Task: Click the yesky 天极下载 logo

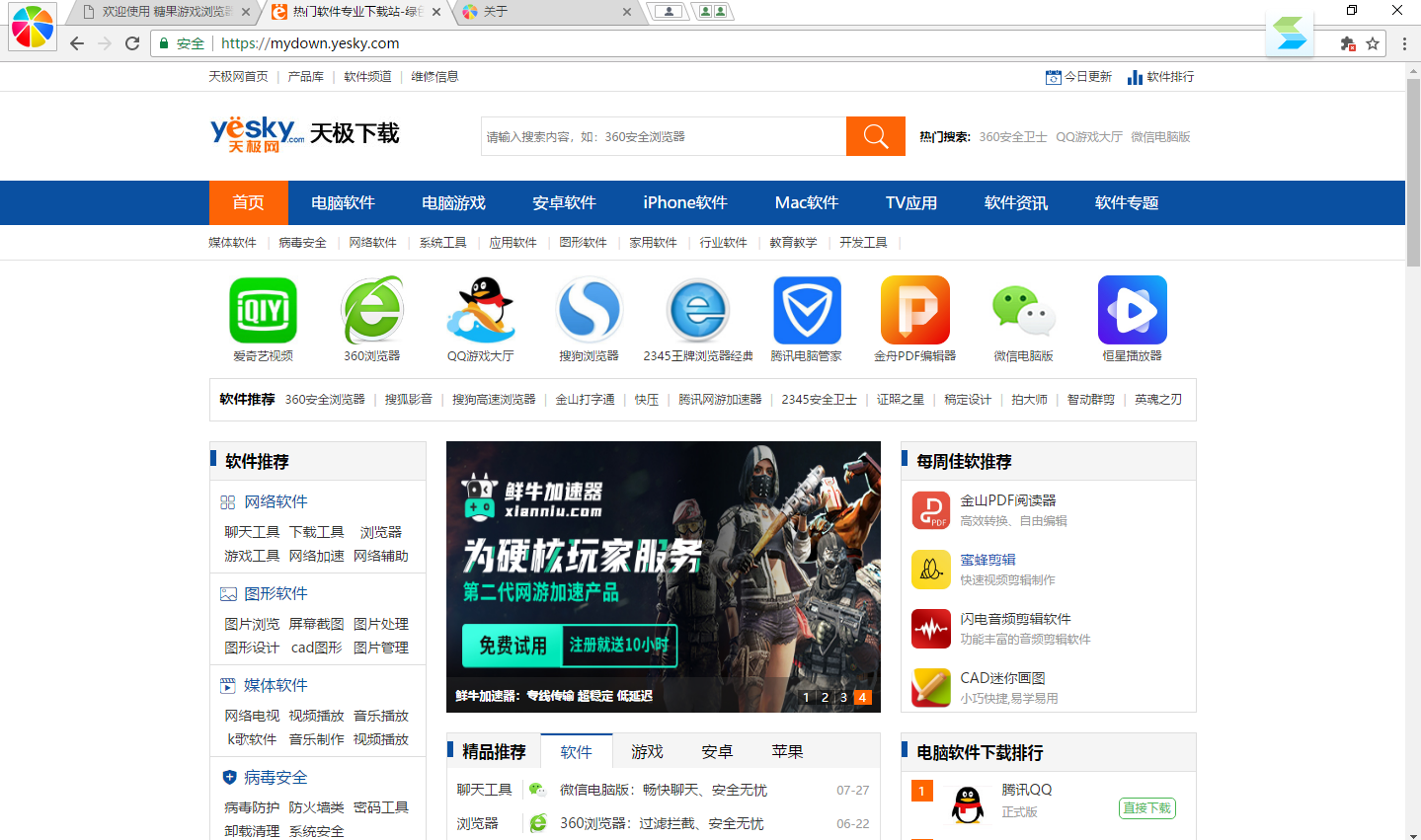Action: point(304,133)
